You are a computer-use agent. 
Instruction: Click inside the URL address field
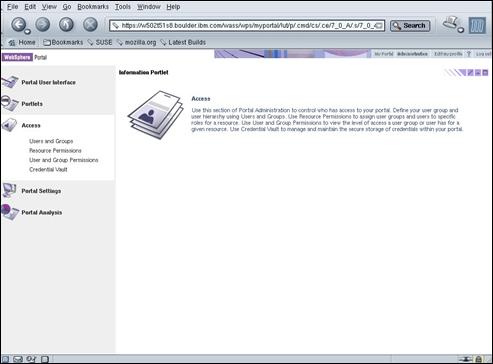(x=247, y=26)
